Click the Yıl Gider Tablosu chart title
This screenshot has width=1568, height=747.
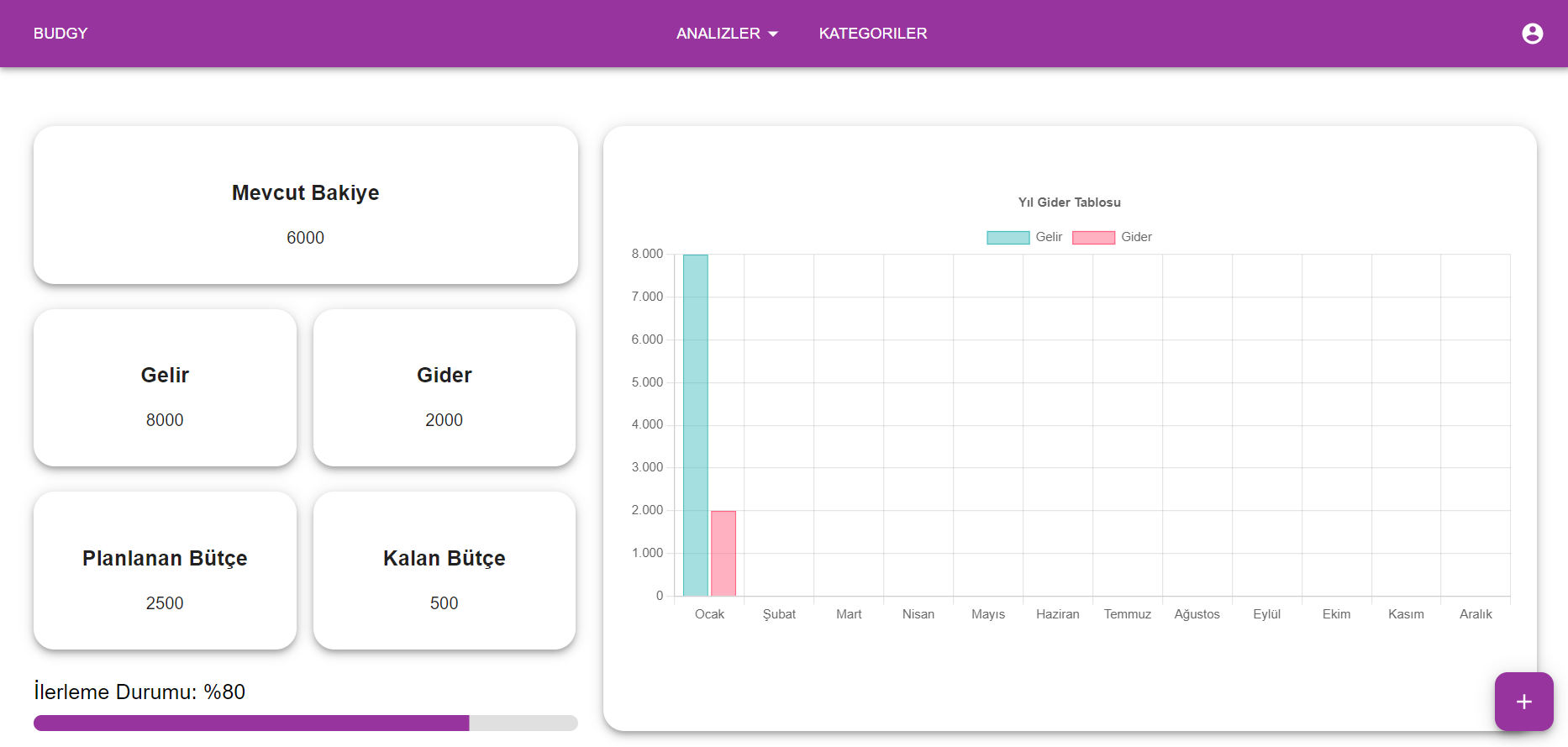point(1070,203)
